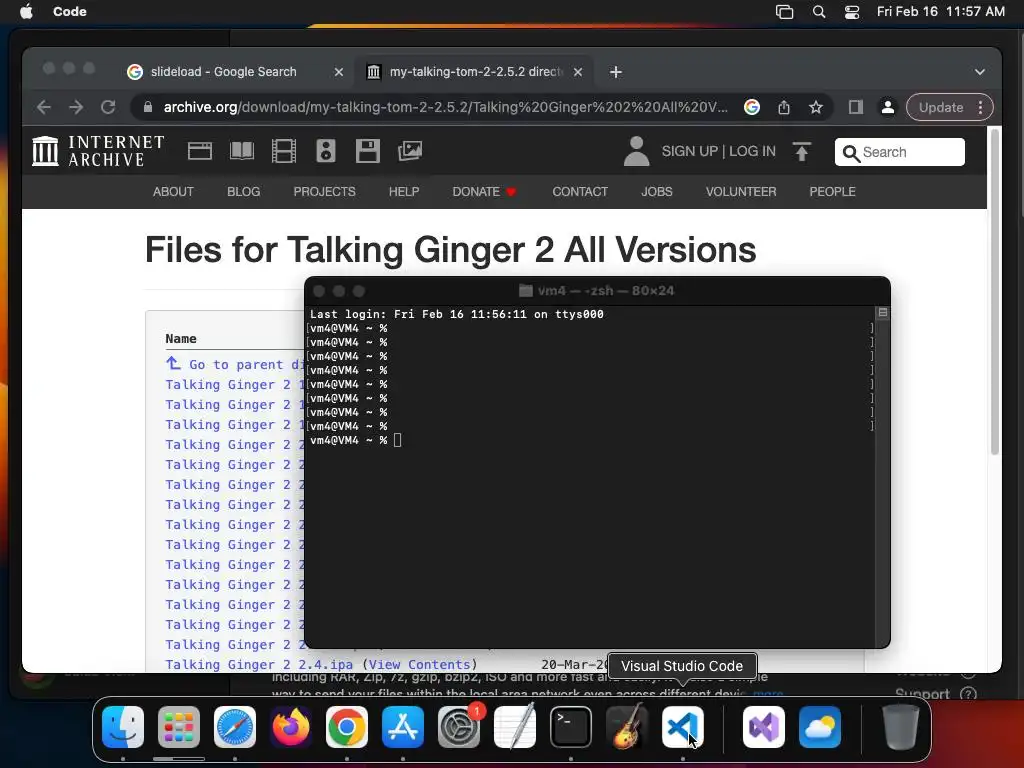Screen dimensions: 1024x768
Task: Switch to slideload Google Search tab
Action: coord(223,72)
